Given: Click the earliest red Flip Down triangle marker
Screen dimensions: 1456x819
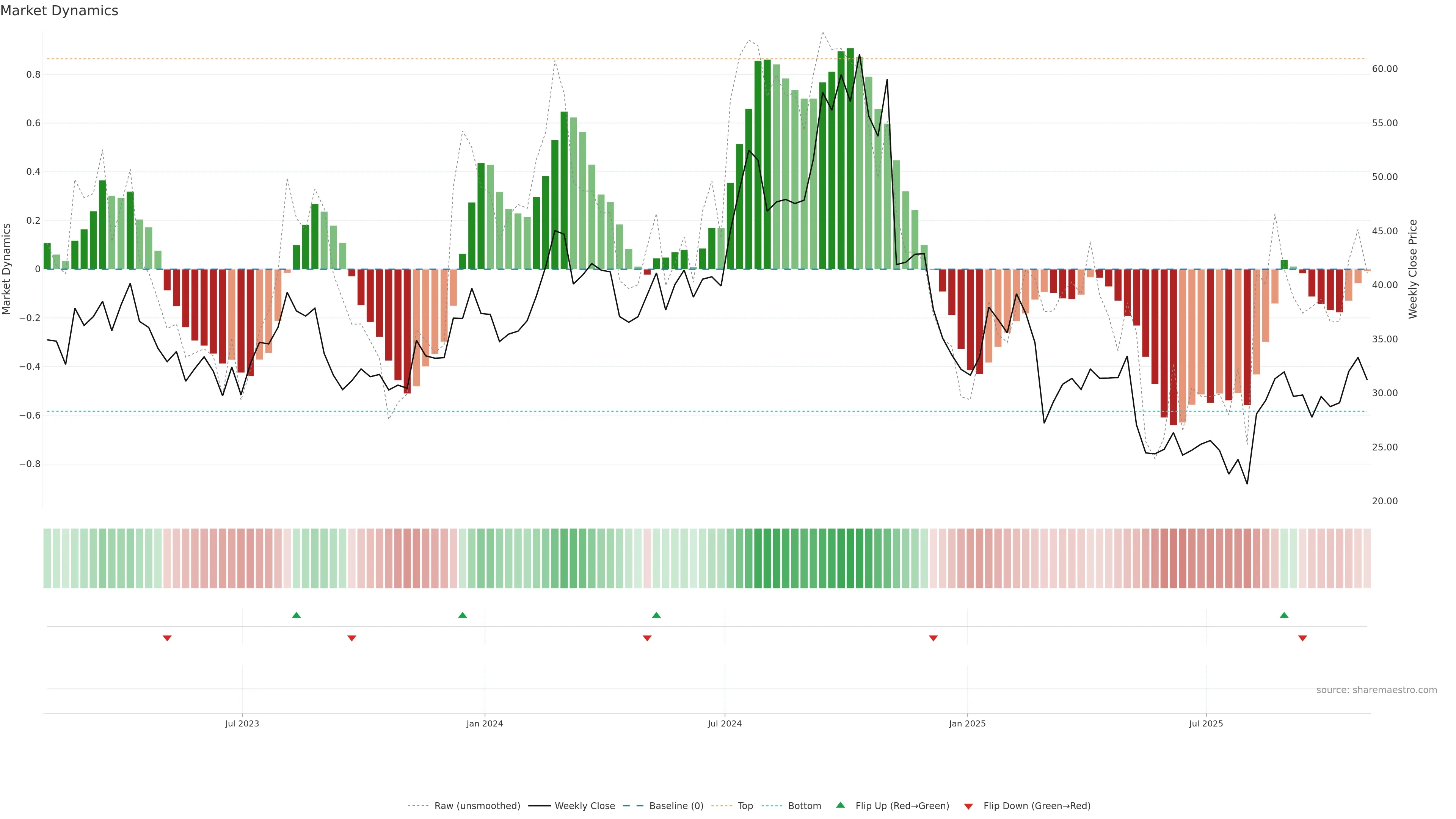Looking at the screenshot, I should (167, 638).
